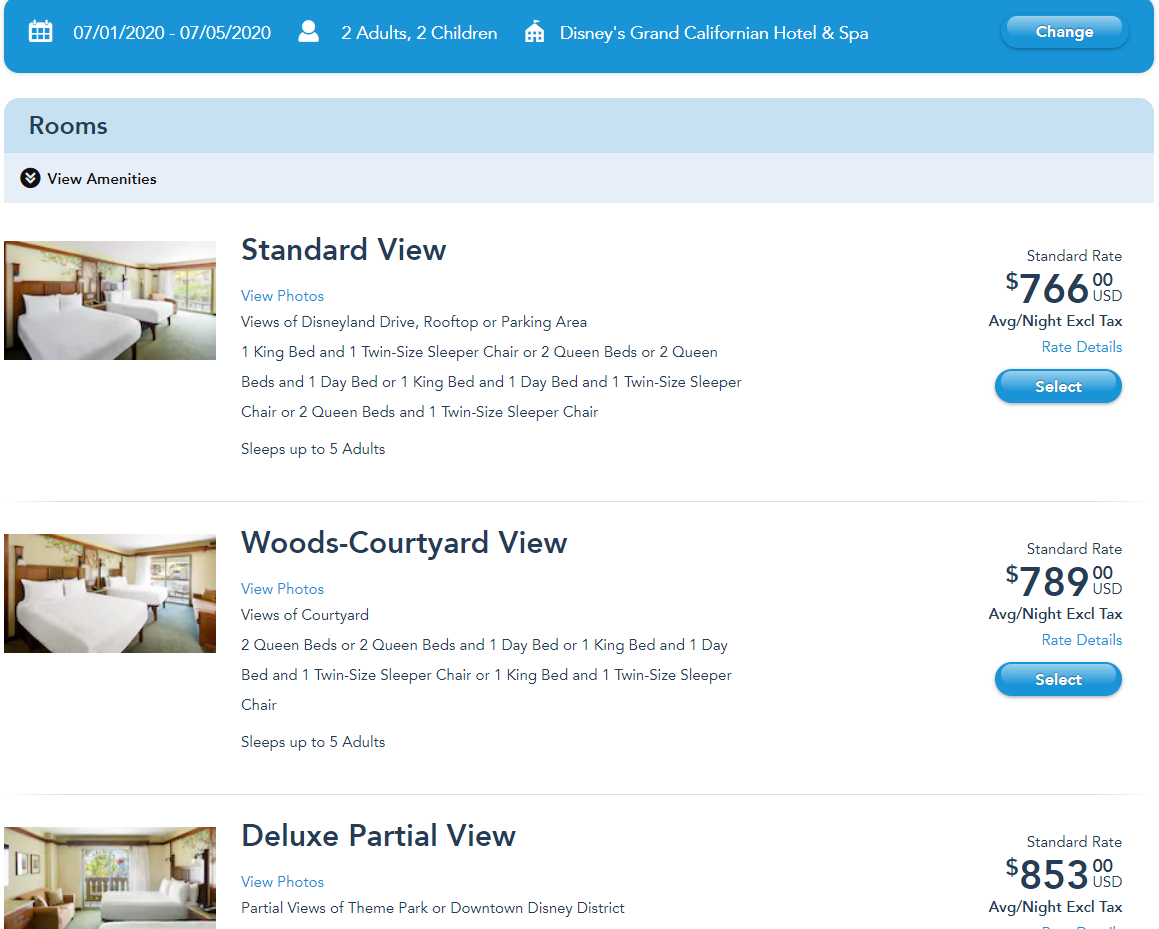Image resolution: width=1159 pixels, height=929 pixels.
Task: Click the guest person icon
Action: [309, 32]
